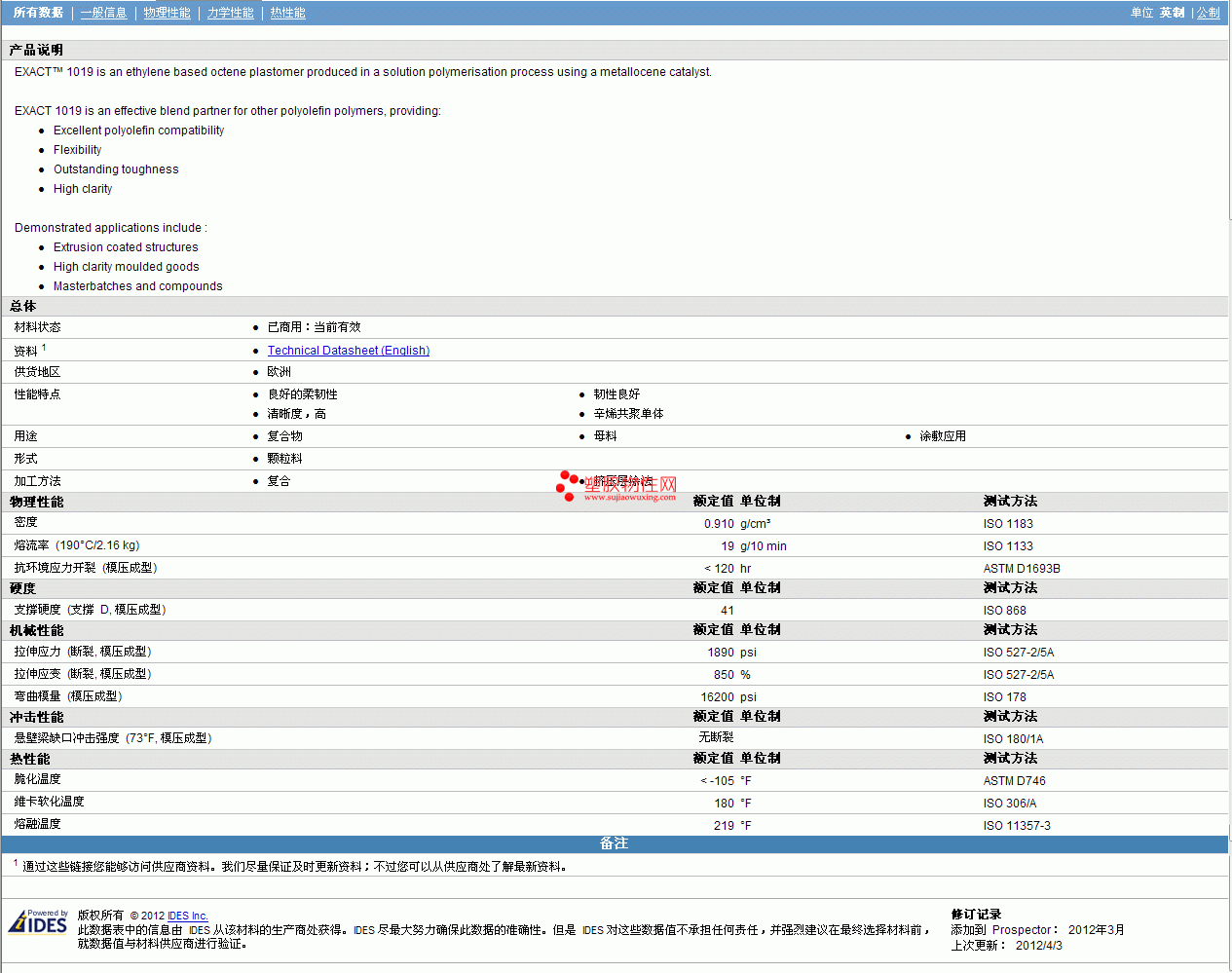Click the 已商用：当前有效 status value
Viewport: 1232px width, 973px height.
[314, 327]
